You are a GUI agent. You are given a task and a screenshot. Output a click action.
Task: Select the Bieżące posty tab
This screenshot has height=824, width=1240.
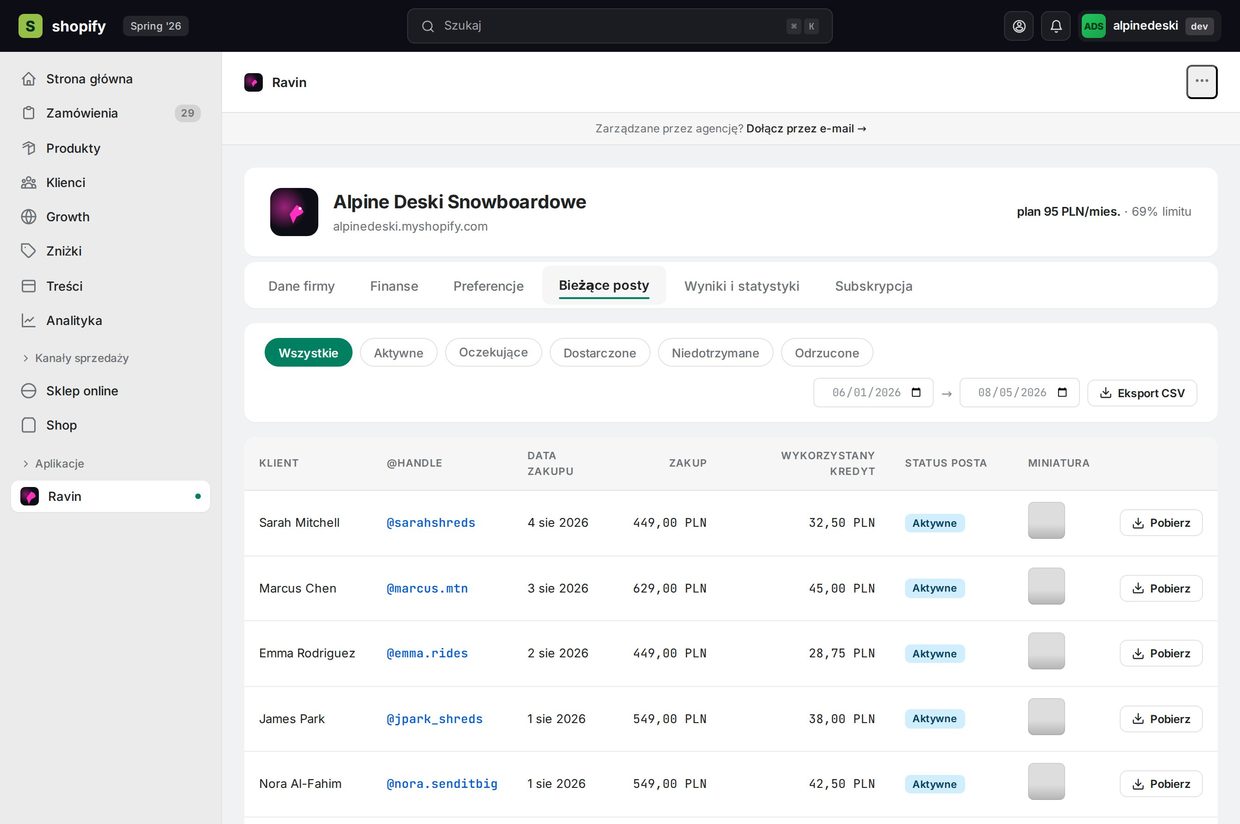click(604, 286)
